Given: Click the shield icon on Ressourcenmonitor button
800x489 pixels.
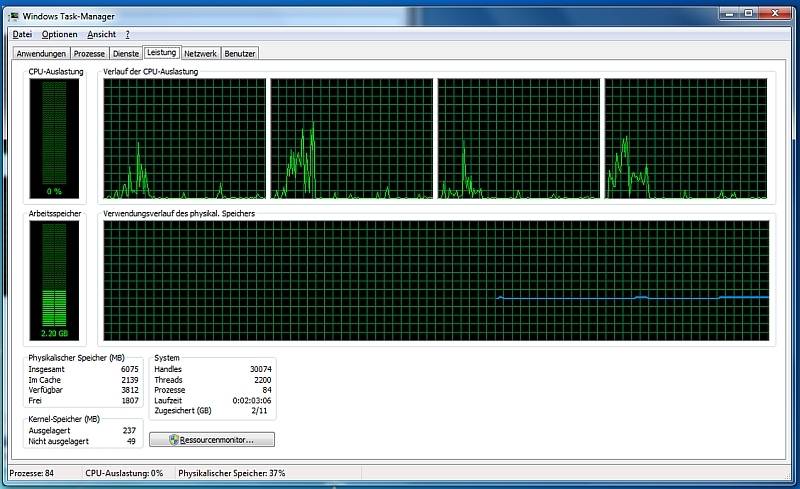Looking at the screenshot, I should [x=174, y=439].
